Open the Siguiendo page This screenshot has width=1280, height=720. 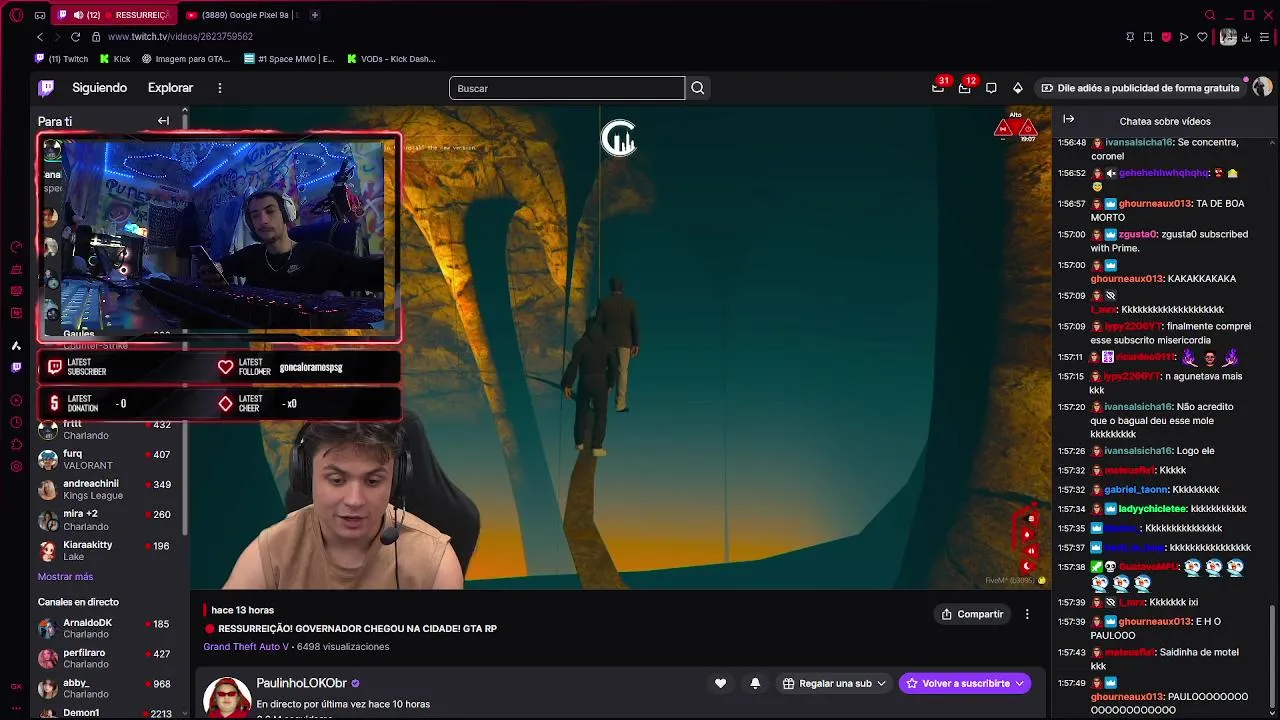(99, 88)
